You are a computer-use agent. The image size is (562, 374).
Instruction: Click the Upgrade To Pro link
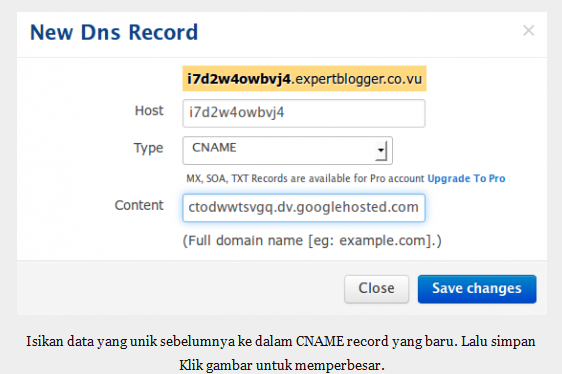tap(466, 178)
